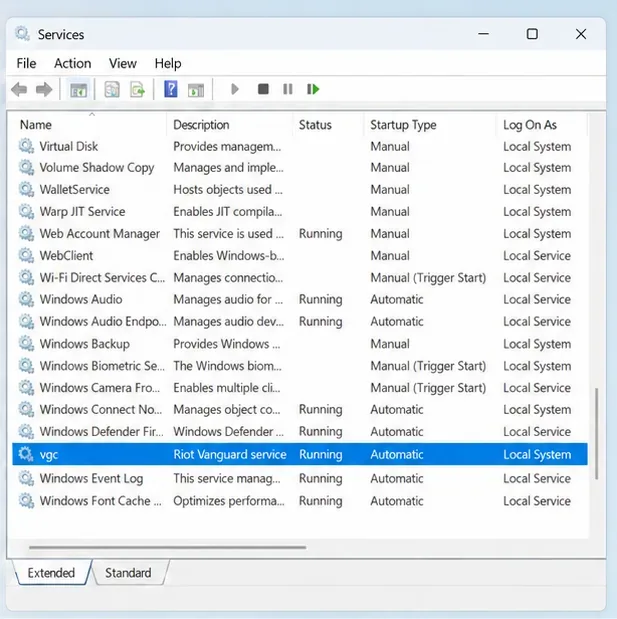Click gear icon beside Virtual Disk
The width and height of the screenshot is (617, 619).
[26, 146]
